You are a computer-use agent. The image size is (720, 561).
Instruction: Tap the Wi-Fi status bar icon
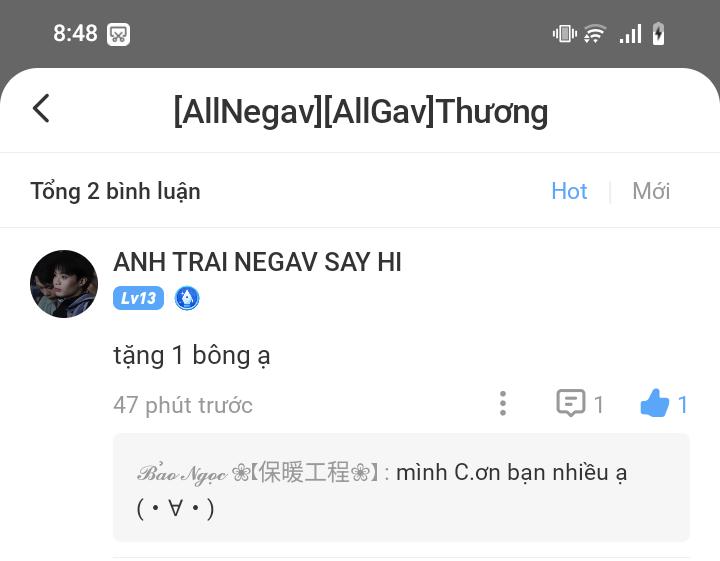click(594, 34)
